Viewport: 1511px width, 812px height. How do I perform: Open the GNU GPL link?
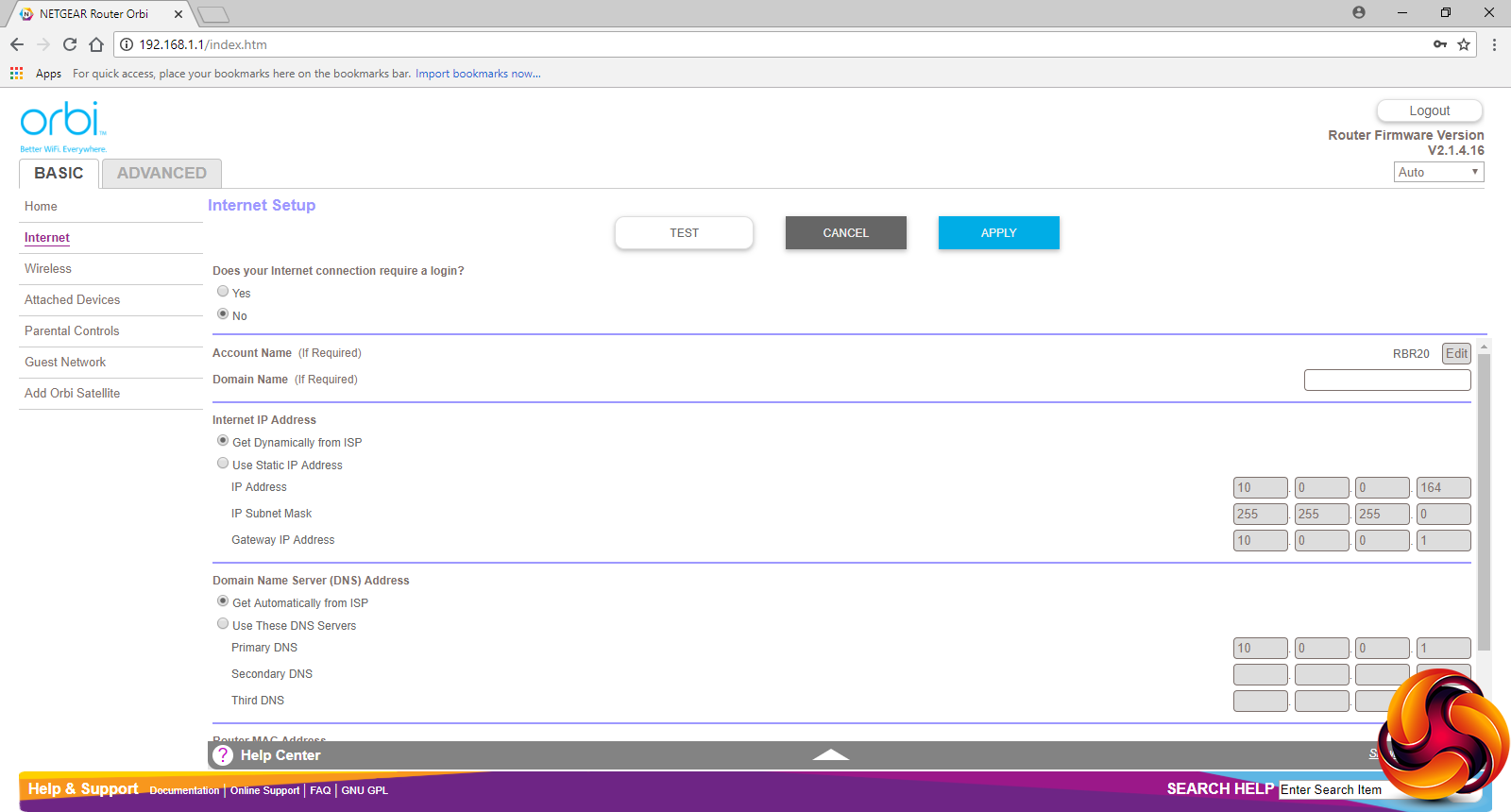tap(365, 790)
